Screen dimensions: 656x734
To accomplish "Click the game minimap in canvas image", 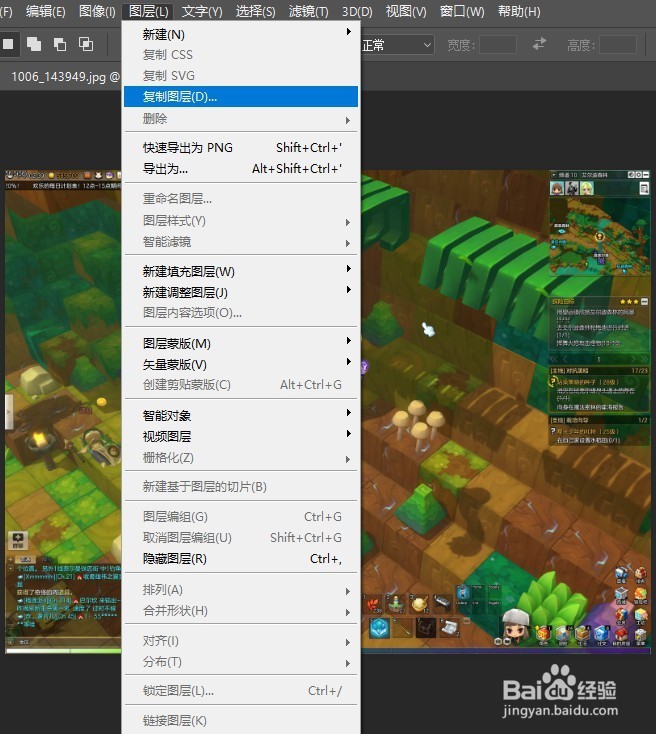I will point(600,236).
